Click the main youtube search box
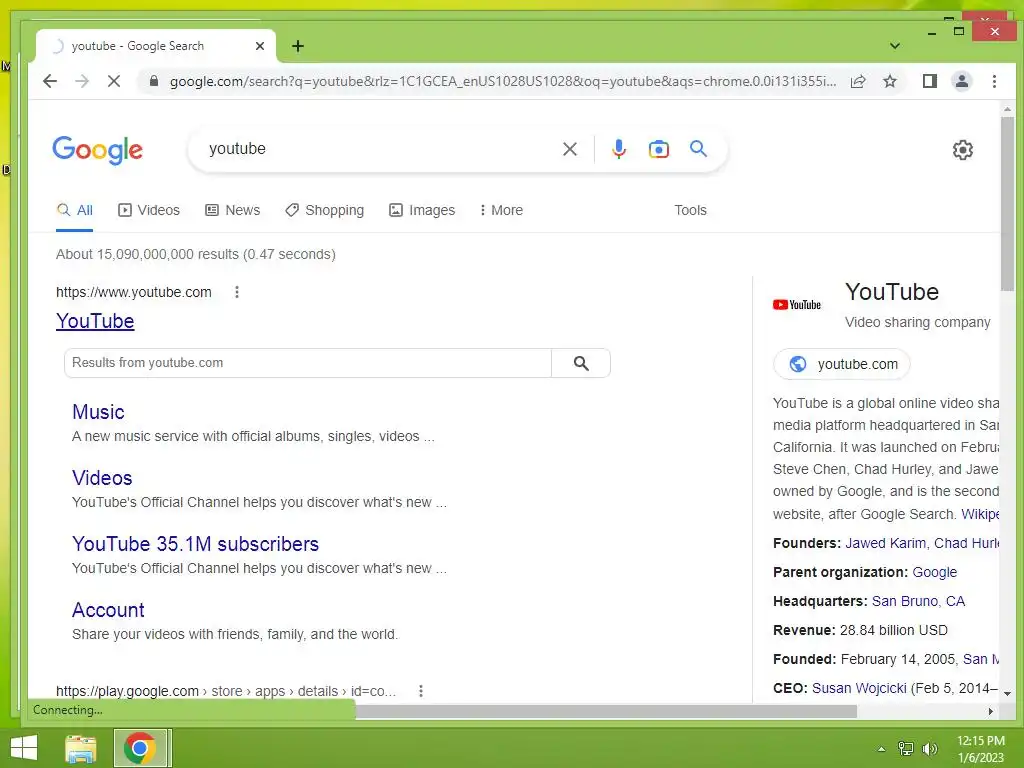This screenshot has width=1024, height=768. coord(379,149)
